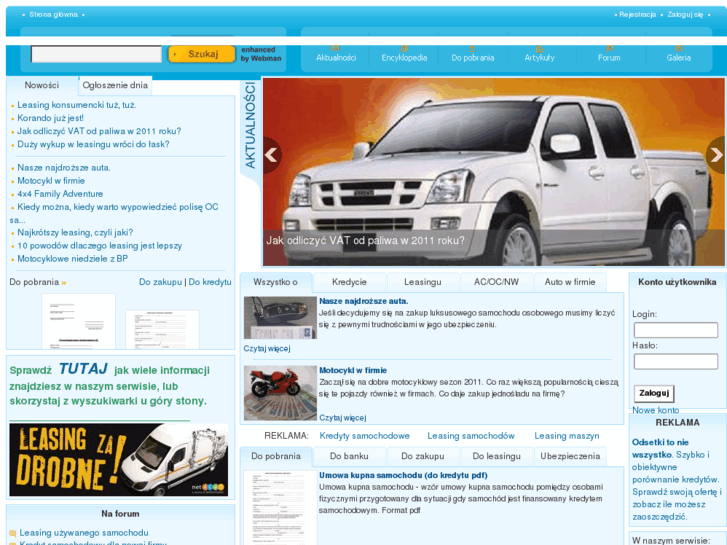Click the Szukaj search button
The image size is (727, 545).
(202, 54)
